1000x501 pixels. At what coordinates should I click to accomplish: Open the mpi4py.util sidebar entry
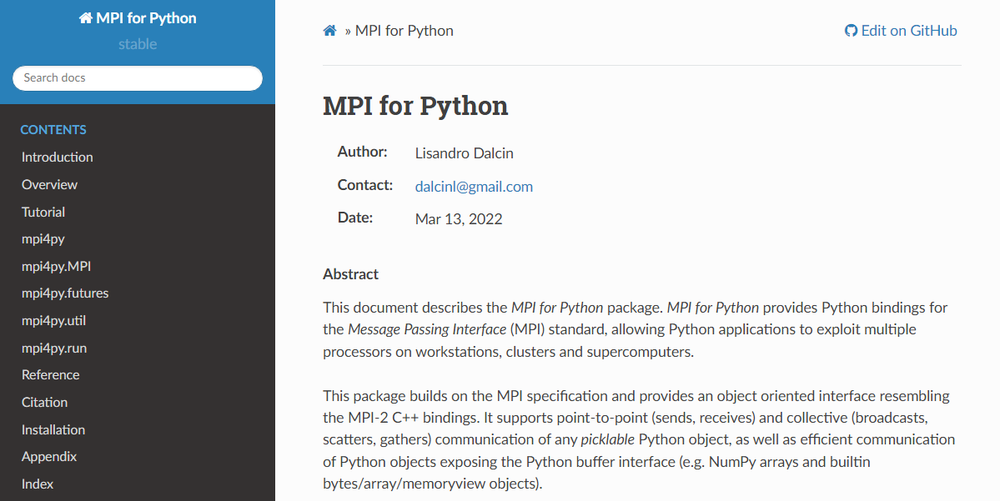click(54, 321)
